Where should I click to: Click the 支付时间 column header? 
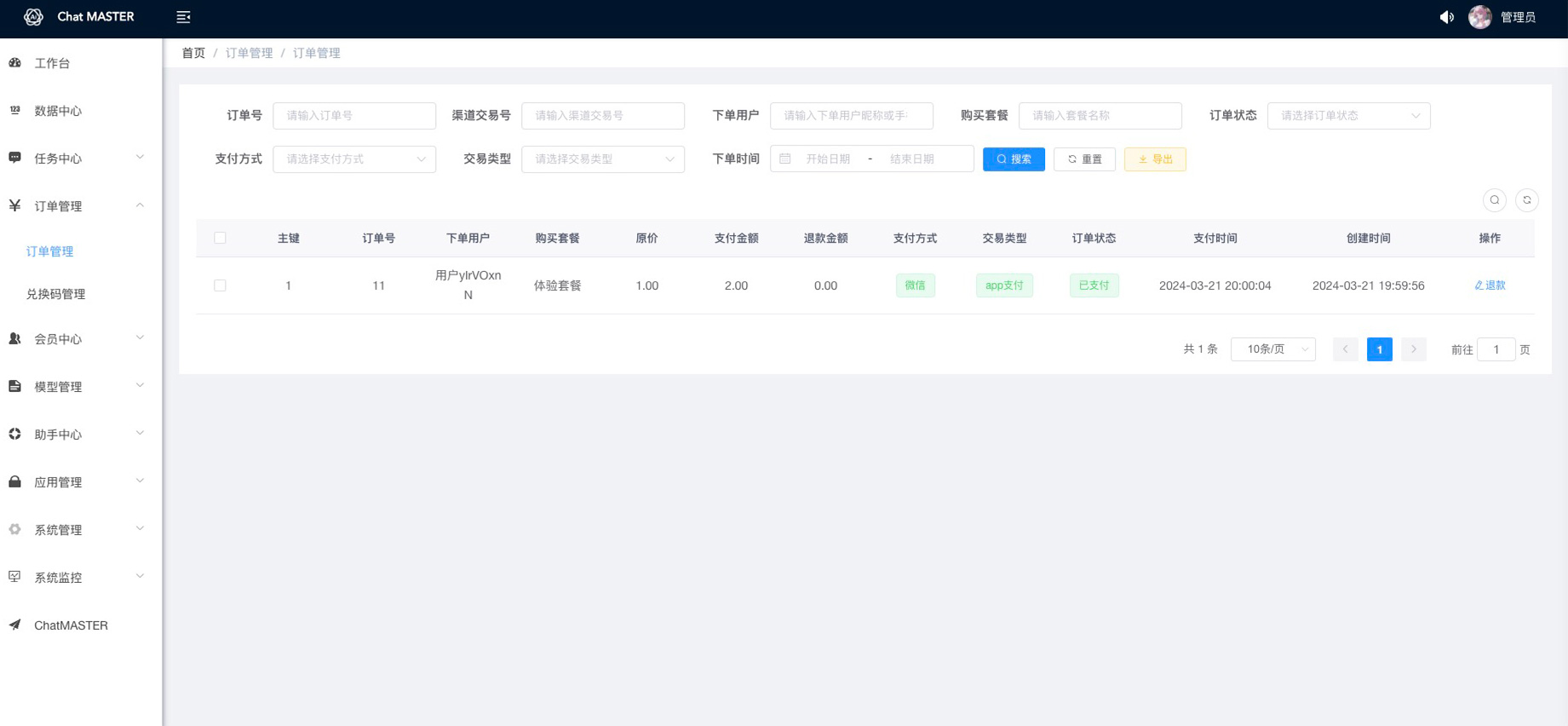pyautogui.click(x=1215, y=239)
